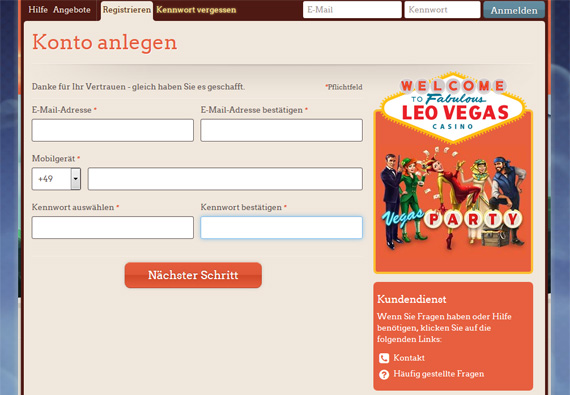Viewport: 570px width, 395px height.
Task: Click the Anmelden button
Action: click(x=514, y=10)
